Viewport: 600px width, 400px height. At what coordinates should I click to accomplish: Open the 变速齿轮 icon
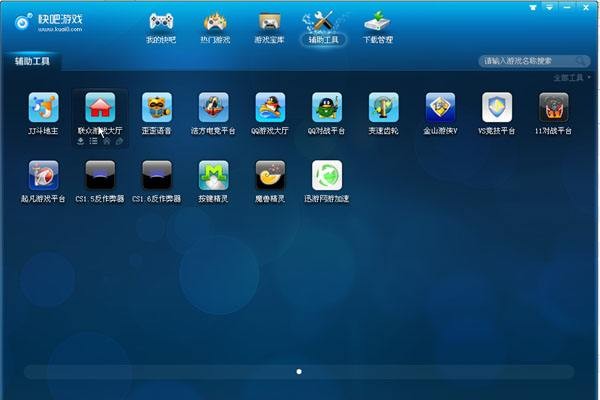383,107
